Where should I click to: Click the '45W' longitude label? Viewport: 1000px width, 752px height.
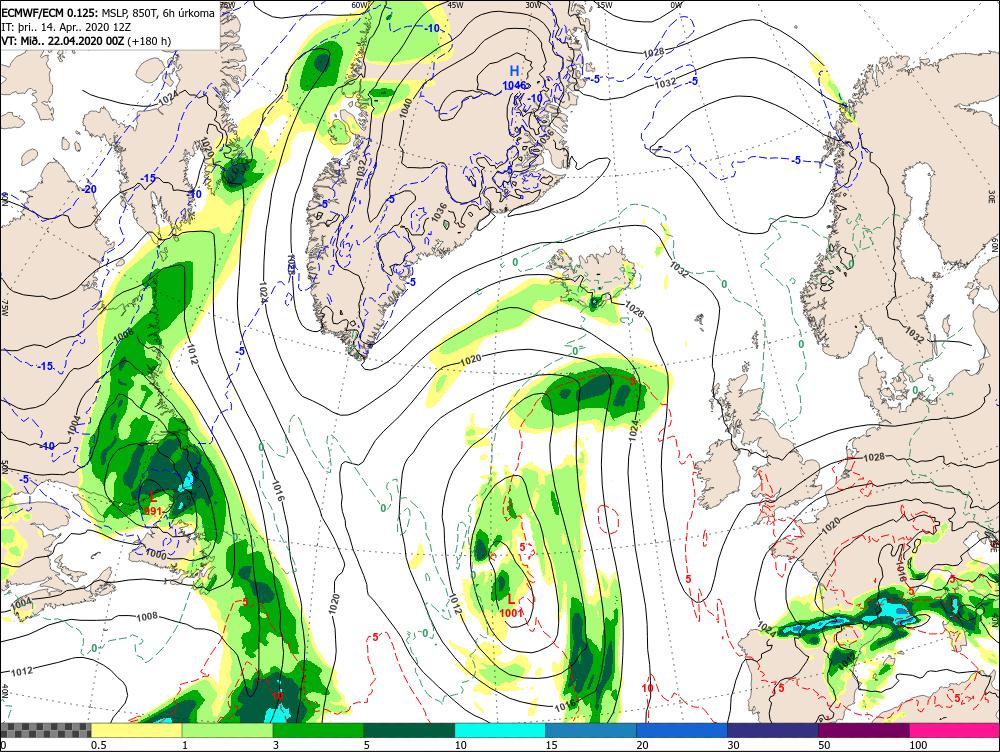(455, 5)
